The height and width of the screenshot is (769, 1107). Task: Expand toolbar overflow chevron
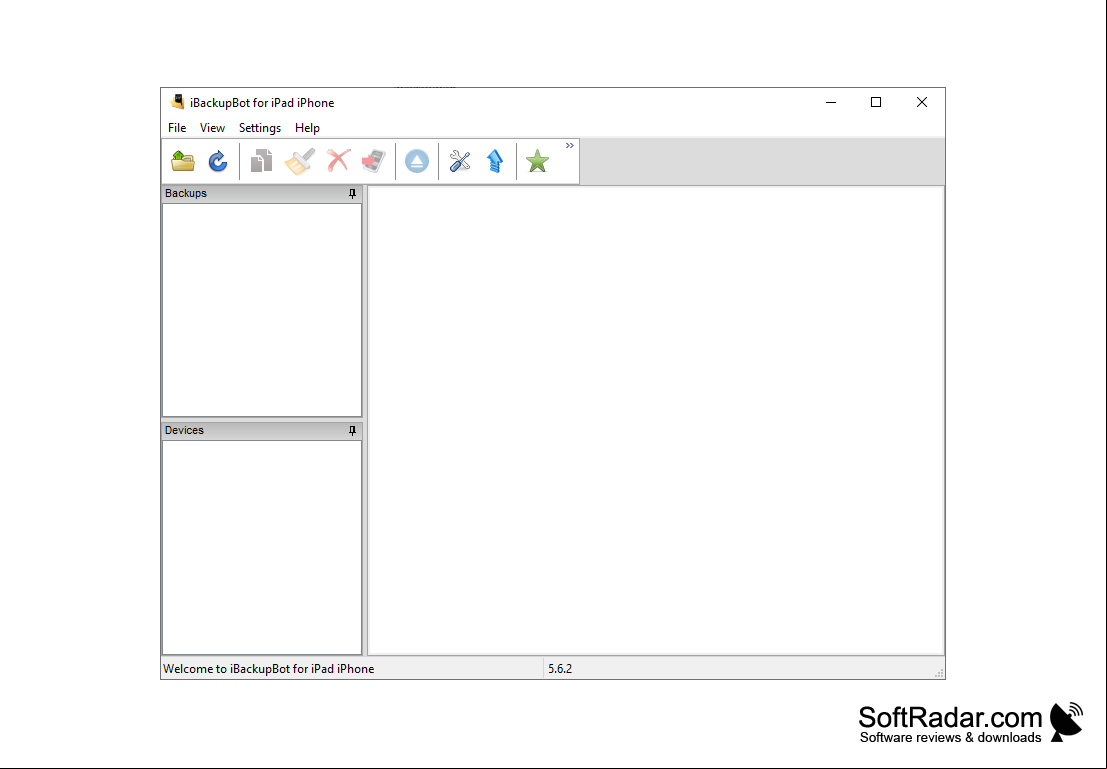click(570, 145)
